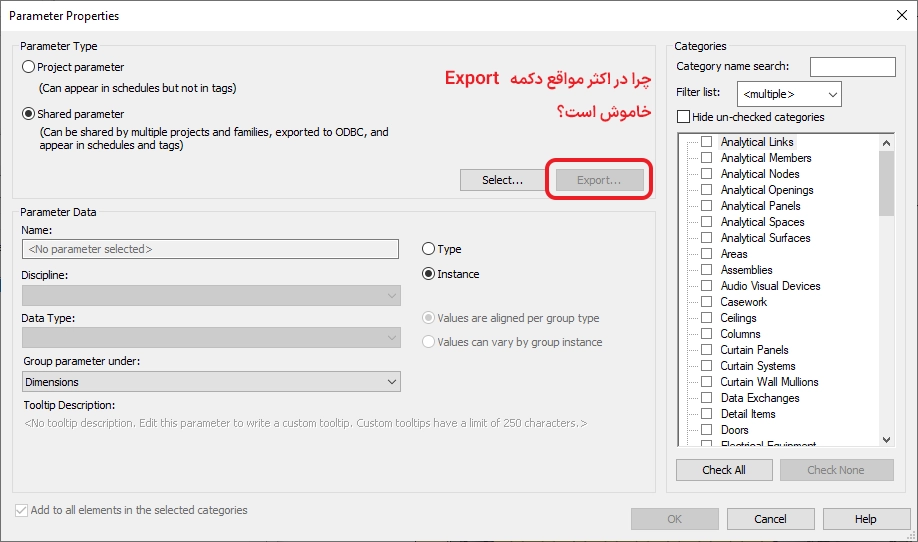The image size is (918, 542).
Task: Tick the Casework category checkbox
Action: pyautogui.click(x=707, y=302)
